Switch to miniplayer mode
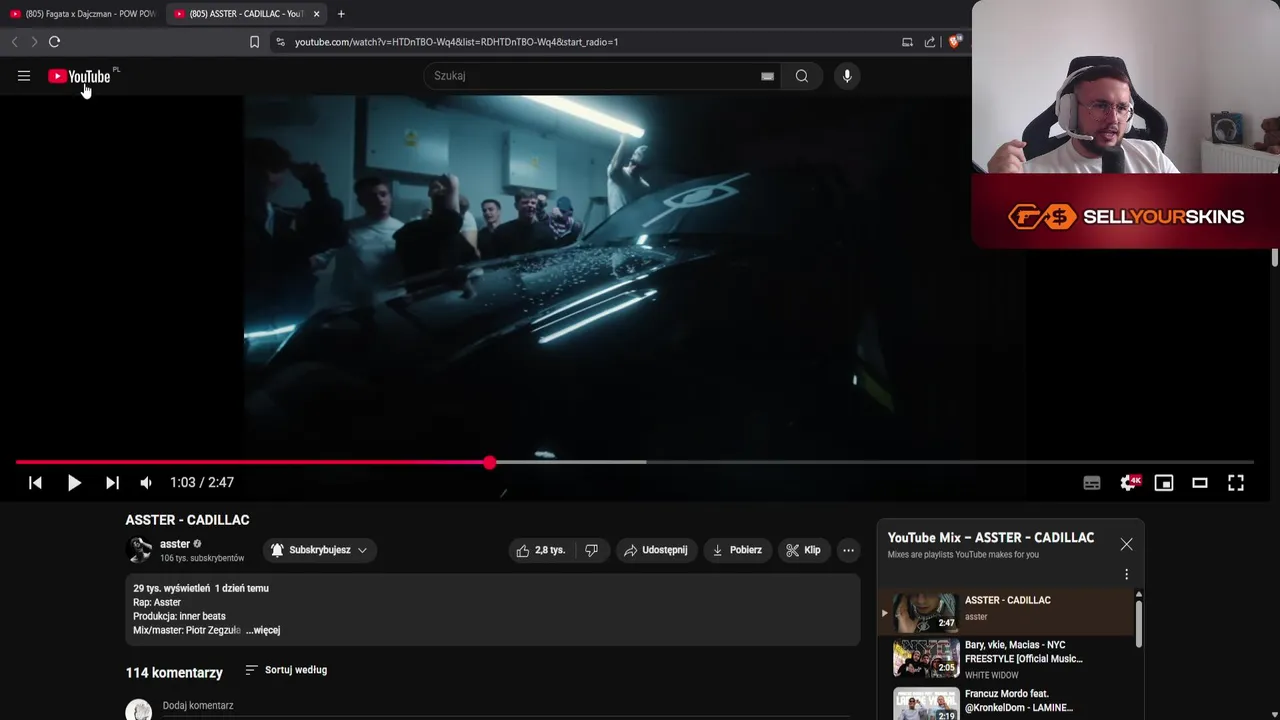Viewport: 1280px width, 720px height. [1164, 483]
